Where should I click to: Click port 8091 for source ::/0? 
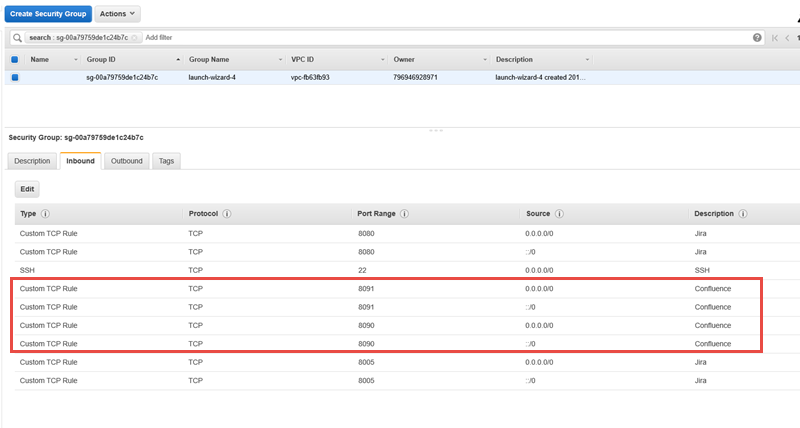[366, 307]
